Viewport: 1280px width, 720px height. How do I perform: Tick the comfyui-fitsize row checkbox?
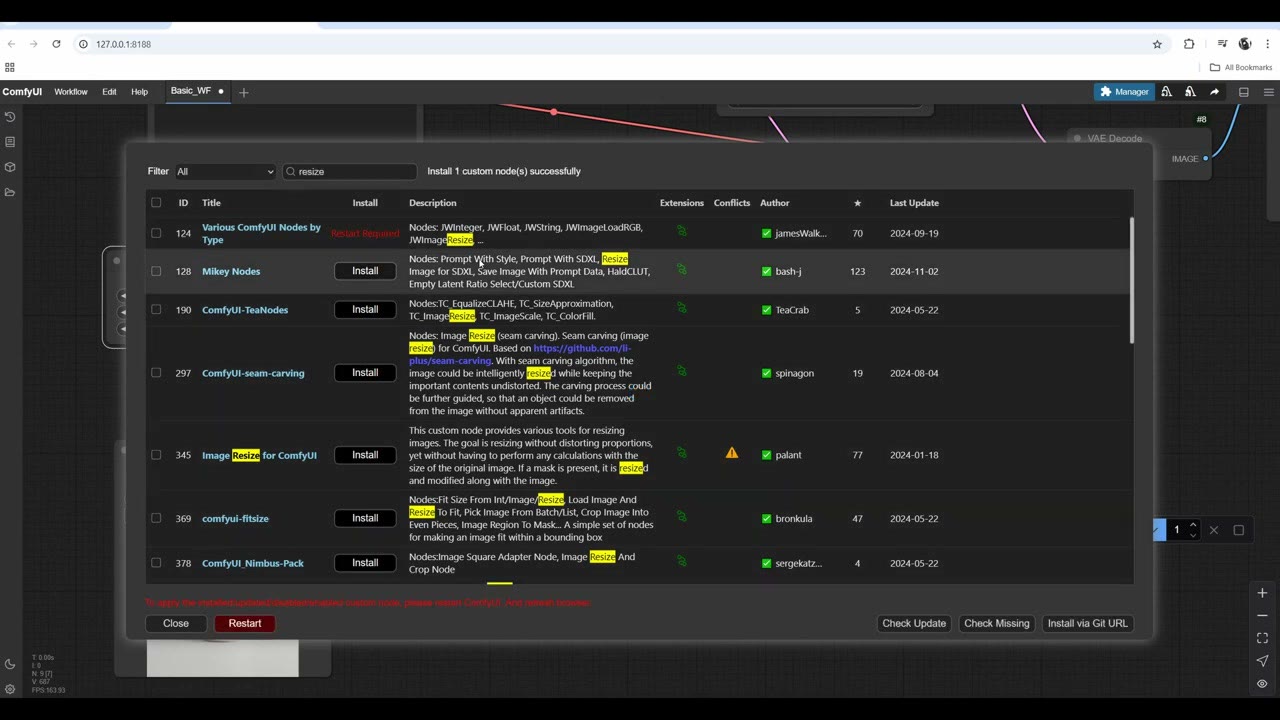point(156,518)
